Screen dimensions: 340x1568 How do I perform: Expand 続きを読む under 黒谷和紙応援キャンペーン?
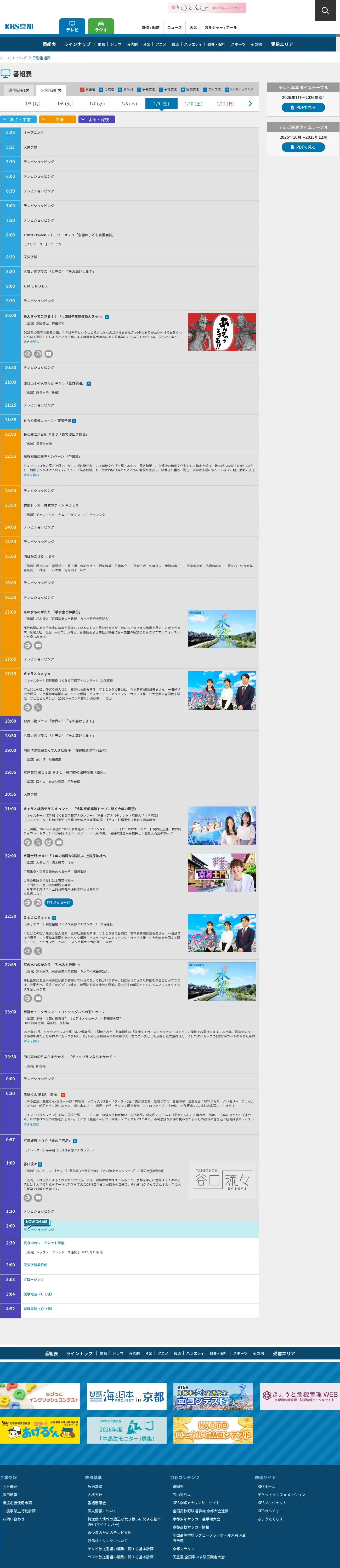(31, 475)
